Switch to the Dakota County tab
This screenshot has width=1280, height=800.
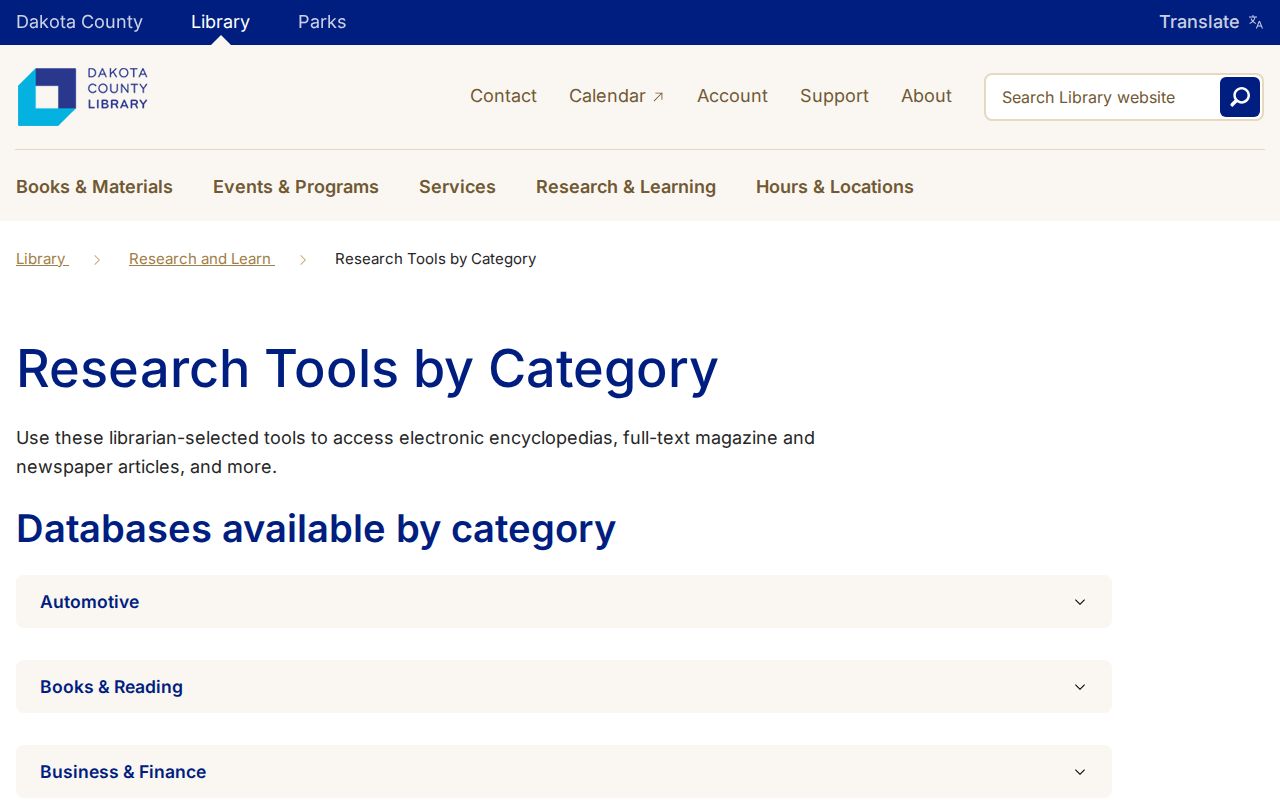79,22
